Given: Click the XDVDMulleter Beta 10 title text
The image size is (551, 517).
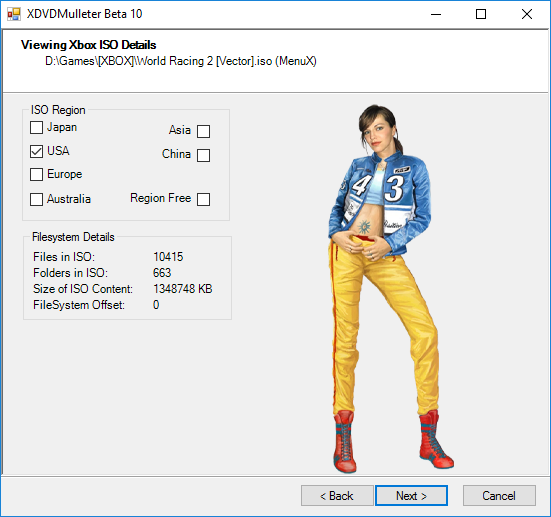Looking at the screenshot, I should pyautogui.click(x=84, y=14).
